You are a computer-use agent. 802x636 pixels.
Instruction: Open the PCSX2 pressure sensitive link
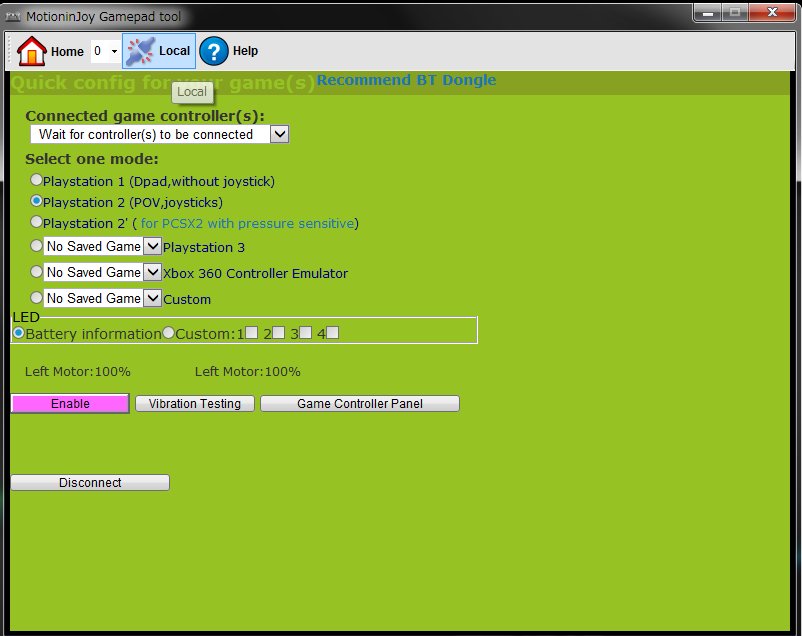pyautogui.click(x=248, y=224)
